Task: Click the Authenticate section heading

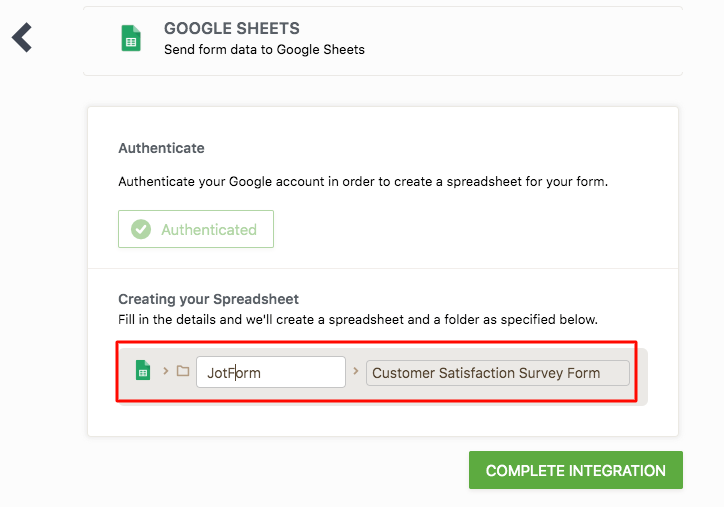Action: [161, 148]
